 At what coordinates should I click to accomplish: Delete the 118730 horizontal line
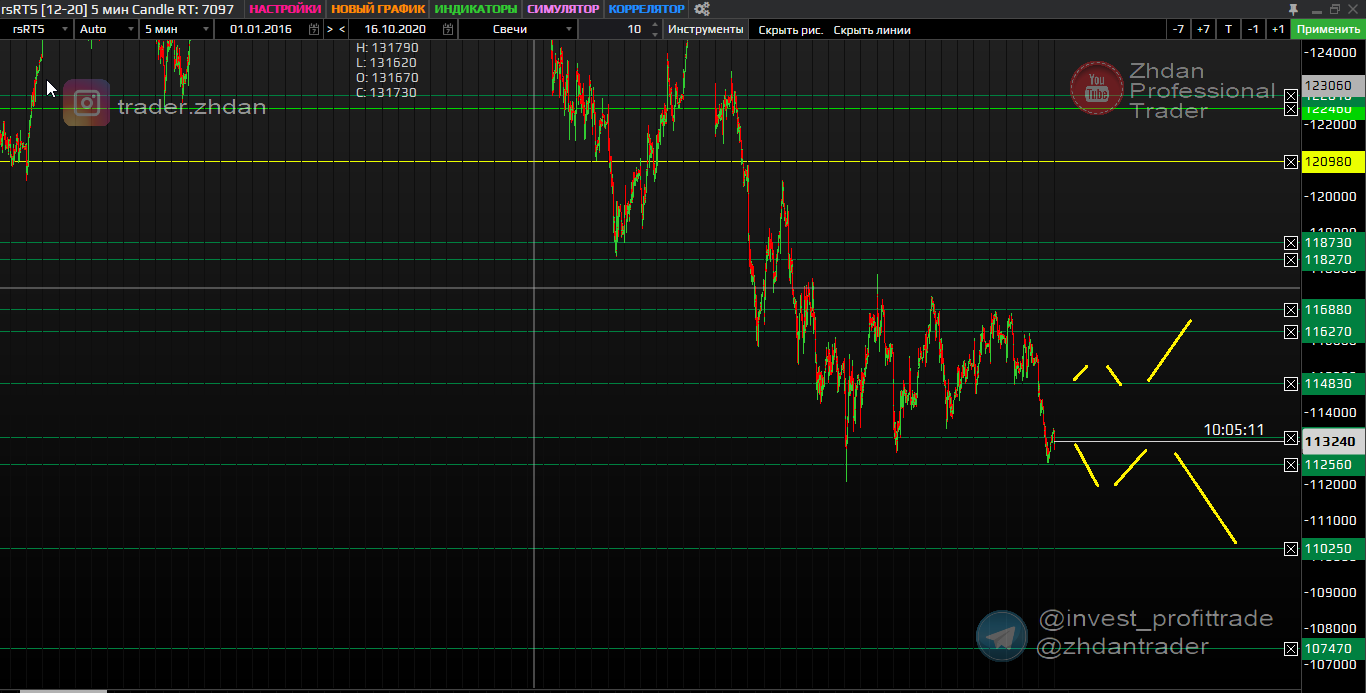1291,243
